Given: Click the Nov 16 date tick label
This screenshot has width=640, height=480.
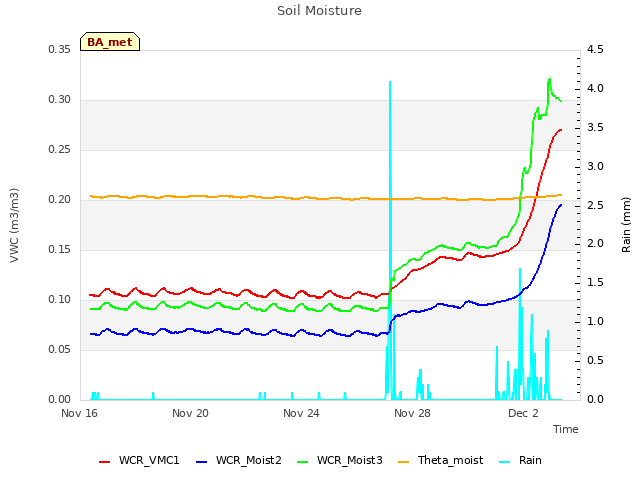Looking at the screenshot, I should point(79,413).
